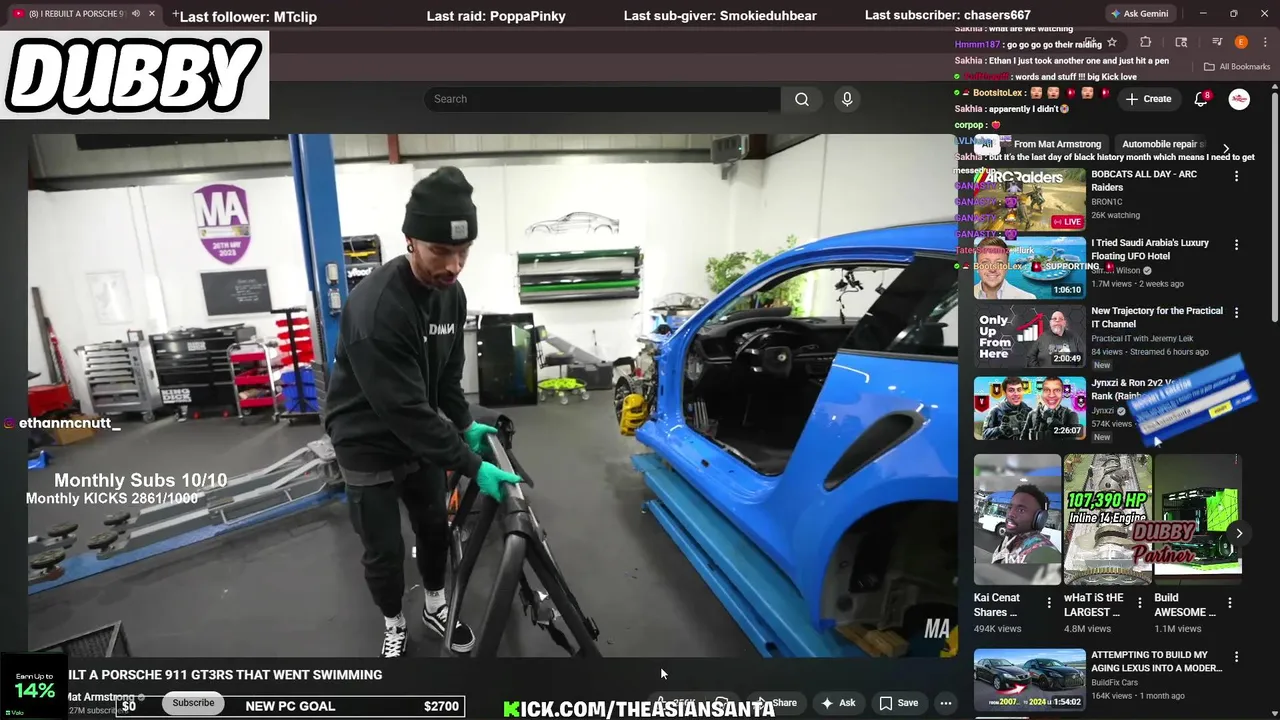Click the Create button
Viewport: 1280px width, 720px height.
point(1148,99)
